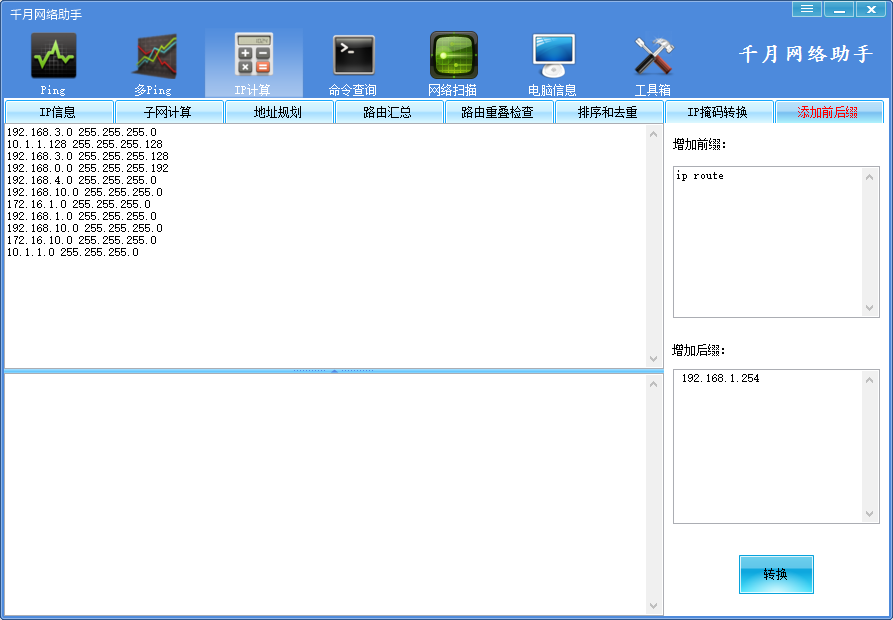
Task: Select the 添加前后缀 tab
Action: 829,112
